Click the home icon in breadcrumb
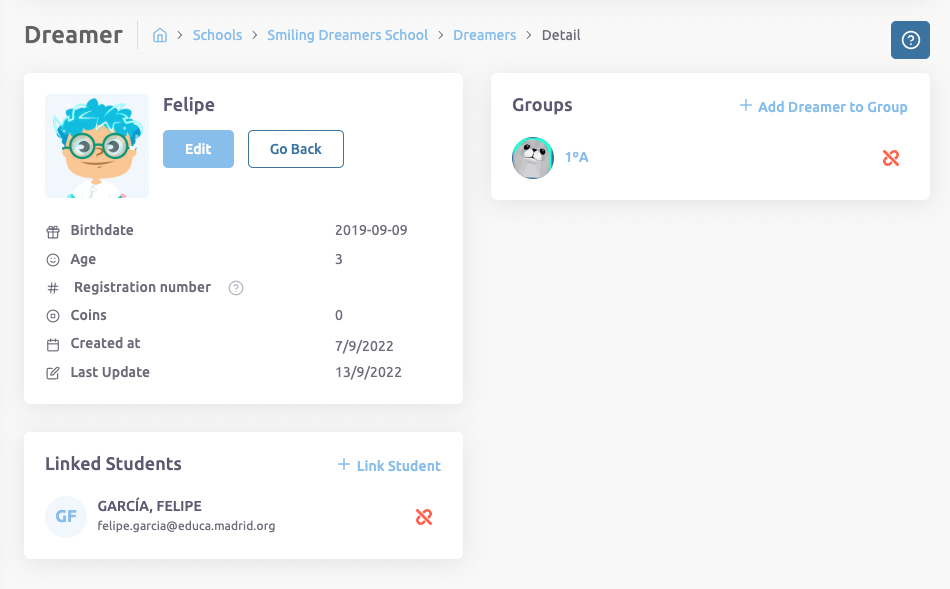Viewport: 950px width, 589px height. click(160, 36)
